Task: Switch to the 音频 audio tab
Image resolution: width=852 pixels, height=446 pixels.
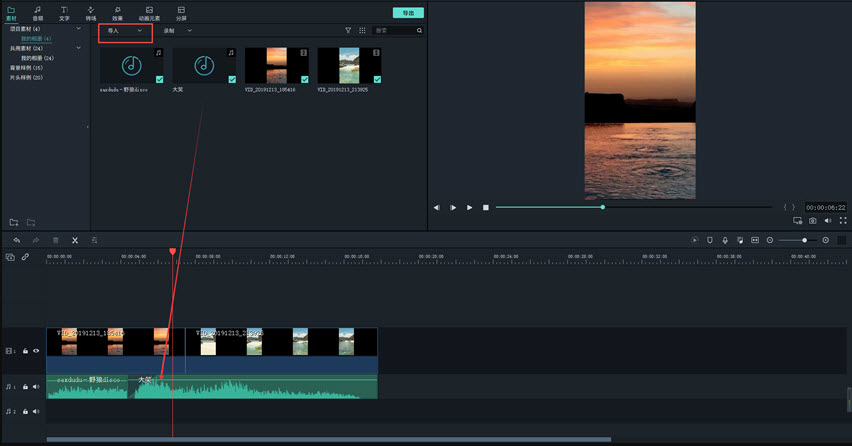Action: [37, 13]
